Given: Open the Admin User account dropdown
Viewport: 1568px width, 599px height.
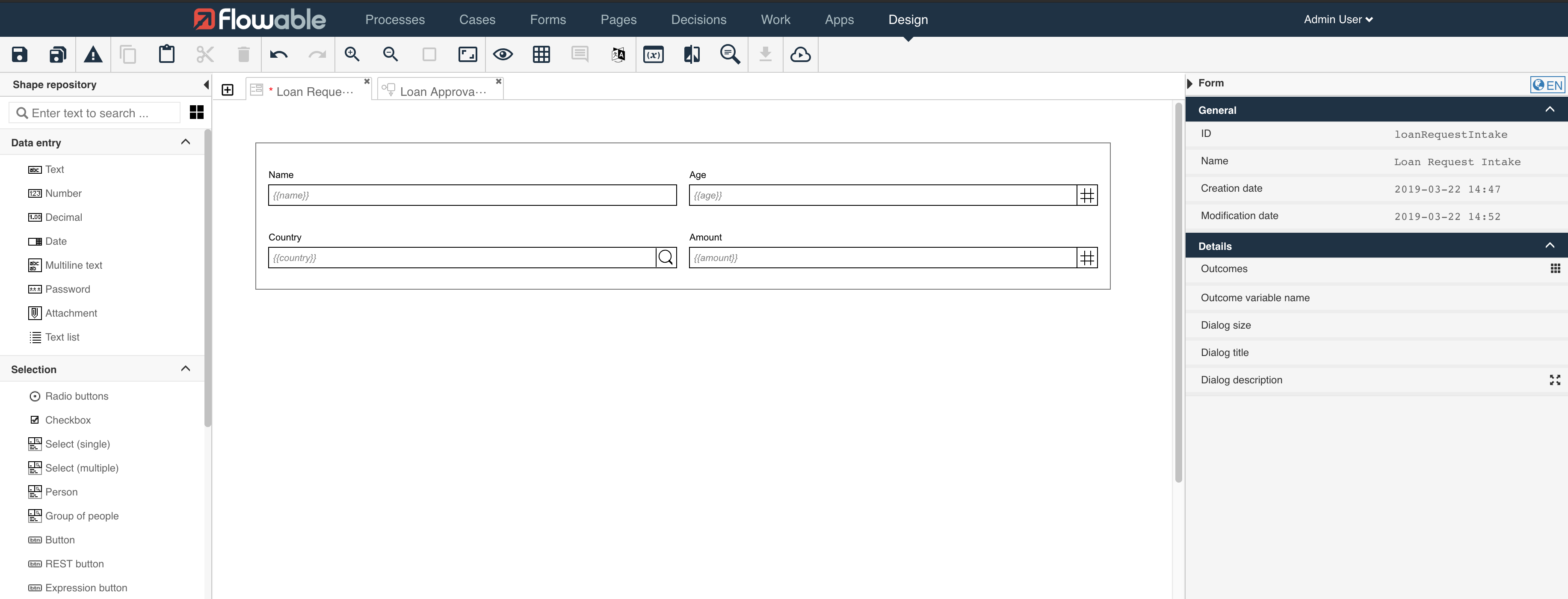Looking at the screenshot, I should pos(1337,19).
